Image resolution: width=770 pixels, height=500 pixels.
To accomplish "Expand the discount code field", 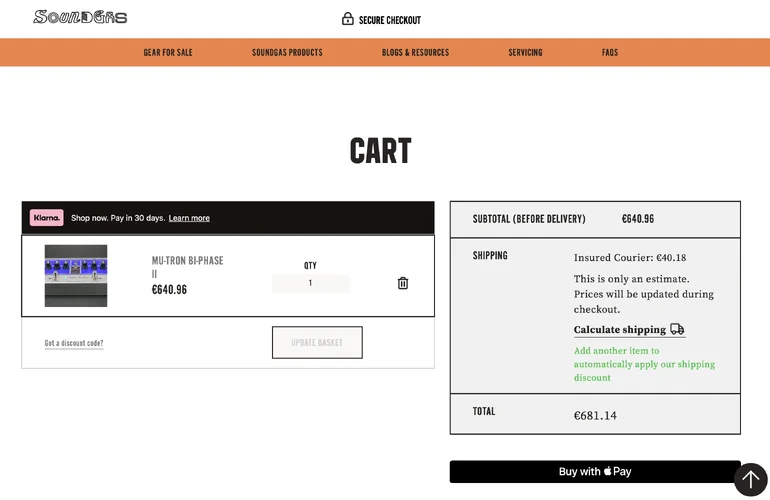I will pos(74,343).
